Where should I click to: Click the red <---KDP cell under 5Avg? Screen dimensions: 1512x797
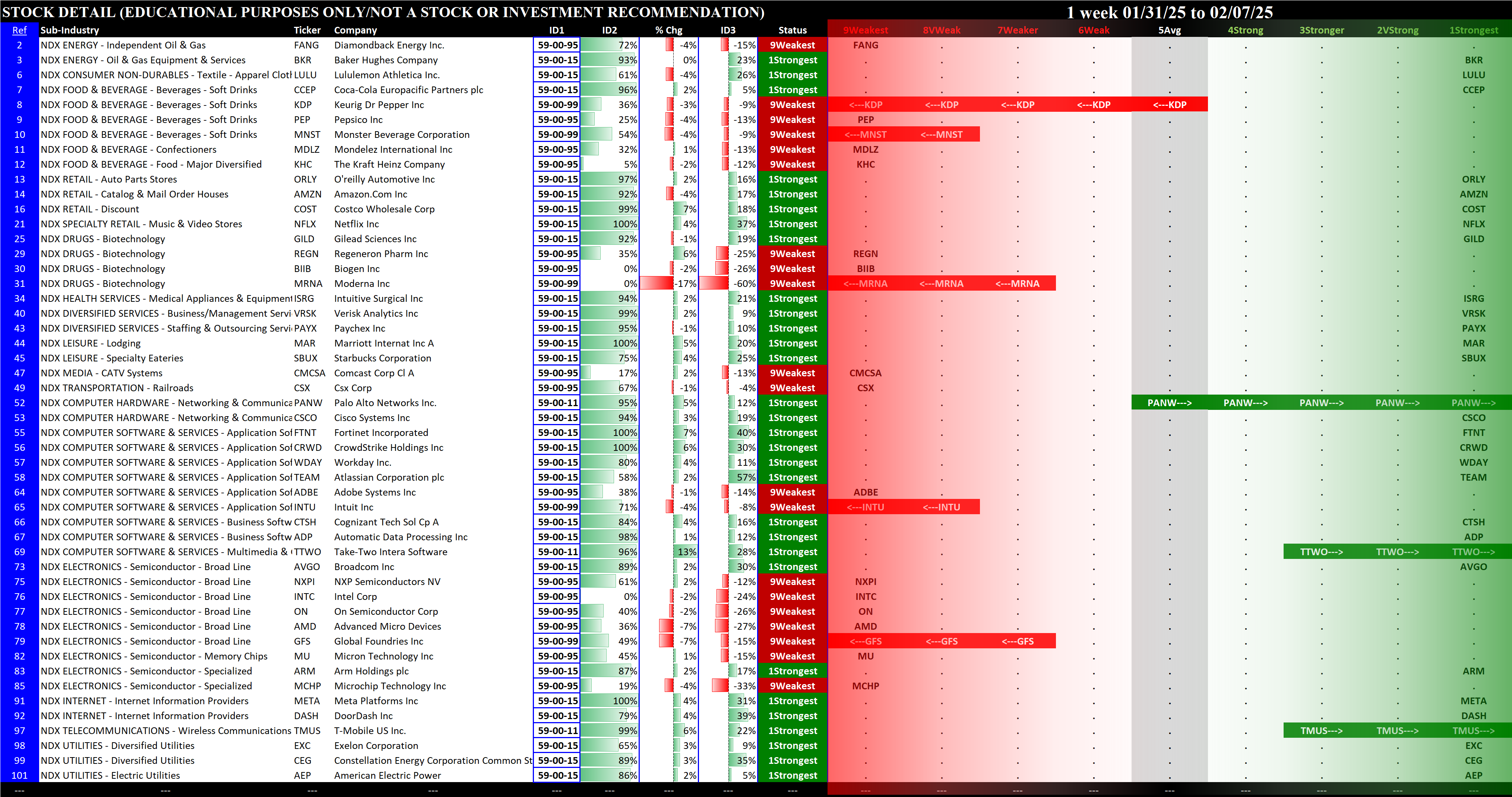point(1169,104)
